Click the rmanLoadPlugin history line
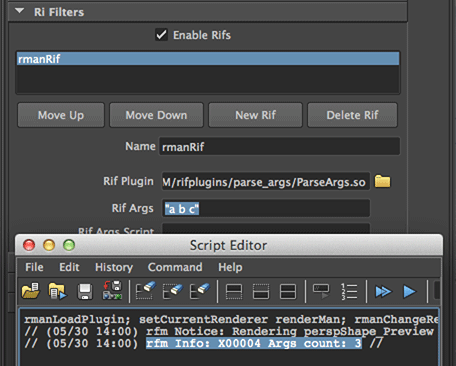 point(231,319)
